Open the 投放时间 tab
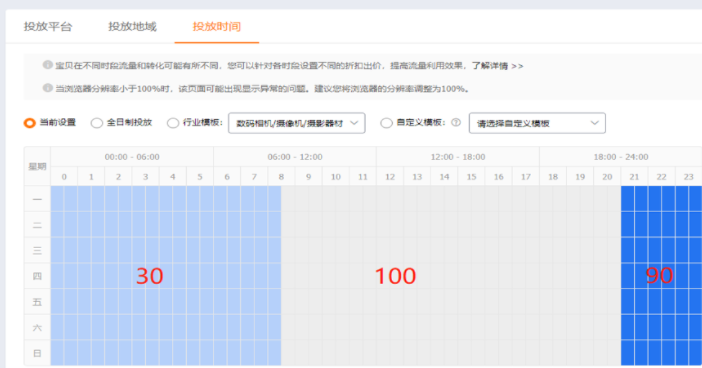 coord(217,26)
